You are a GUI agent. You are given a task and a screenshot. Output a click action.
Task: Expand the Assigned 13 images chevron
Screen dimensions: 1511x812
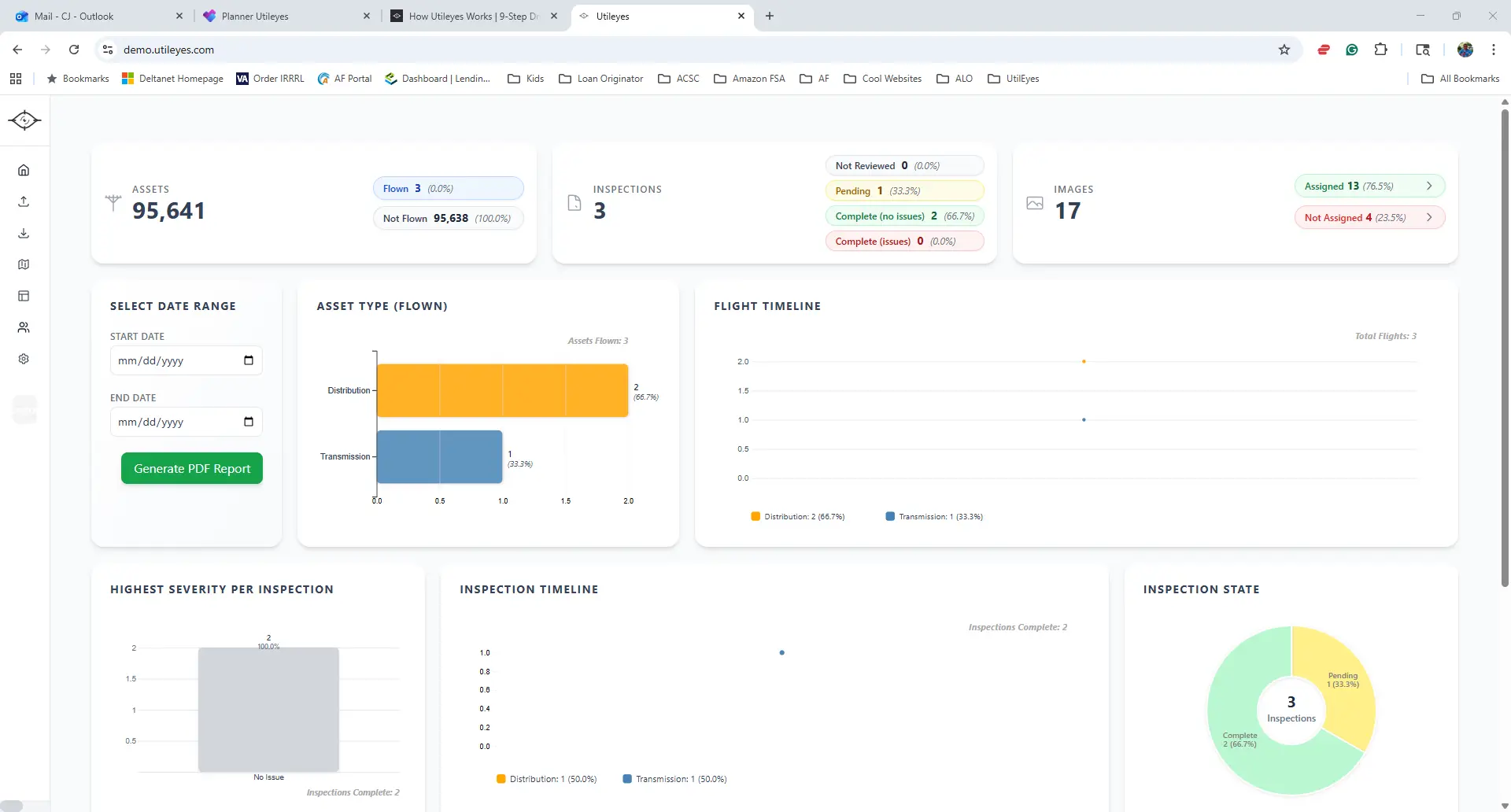(x=1429, y=186)
